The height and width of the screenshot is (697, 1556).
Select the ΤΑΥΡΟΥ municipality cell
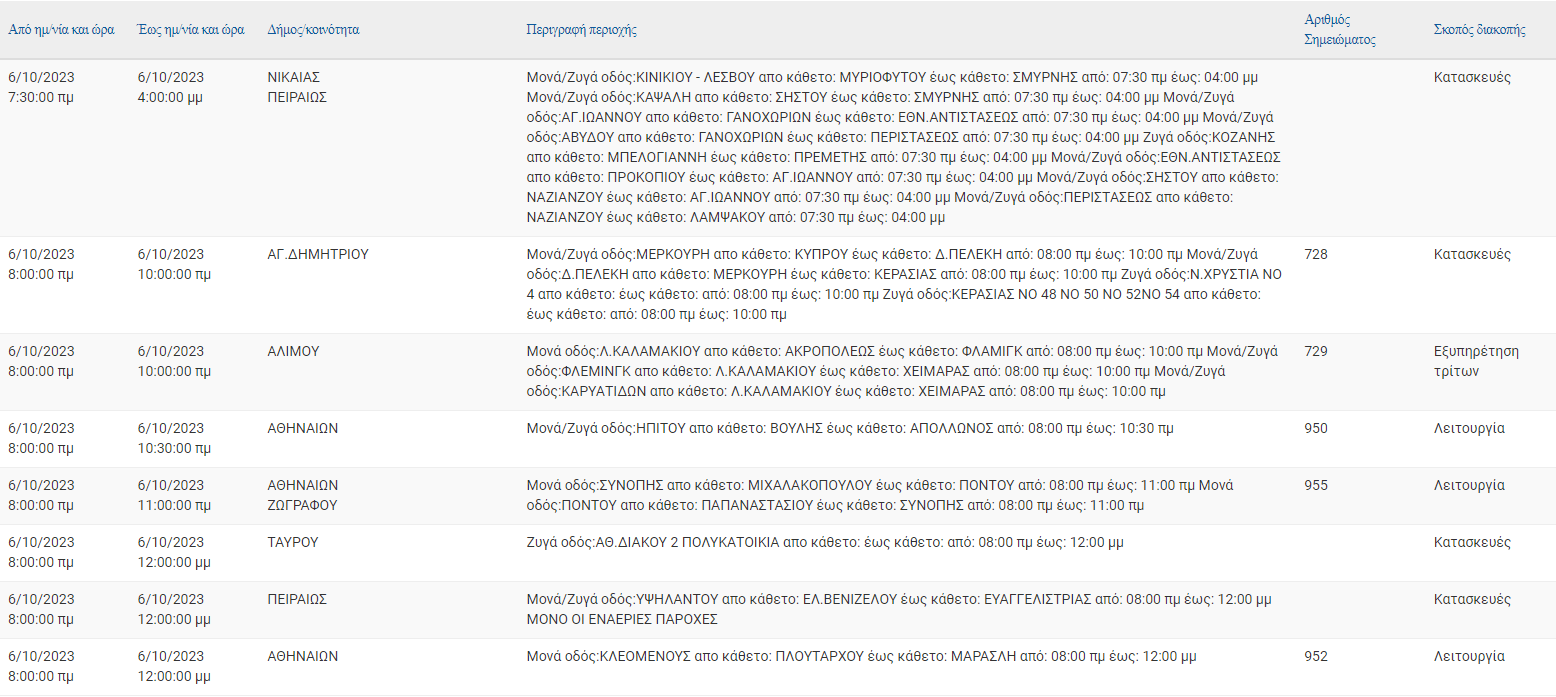[x=293, y=542]
